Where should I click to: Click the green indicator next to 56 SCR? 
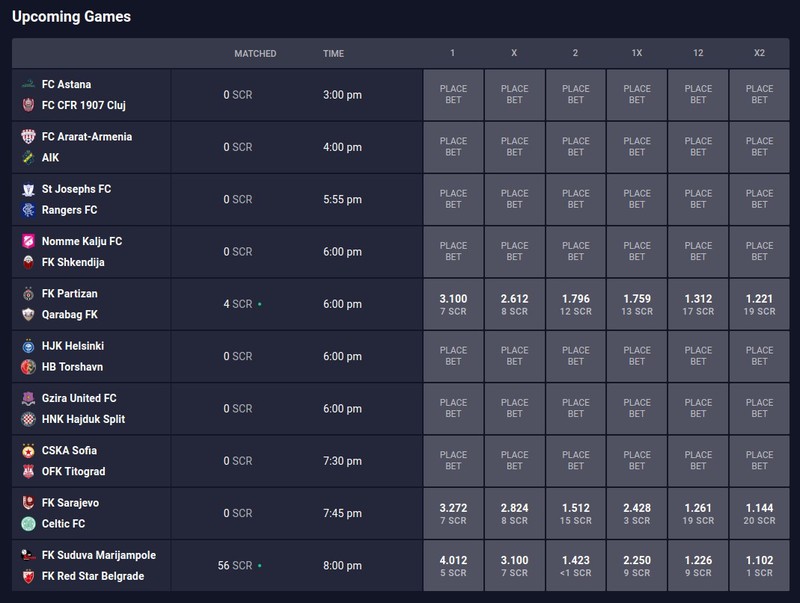coord(260,566)
